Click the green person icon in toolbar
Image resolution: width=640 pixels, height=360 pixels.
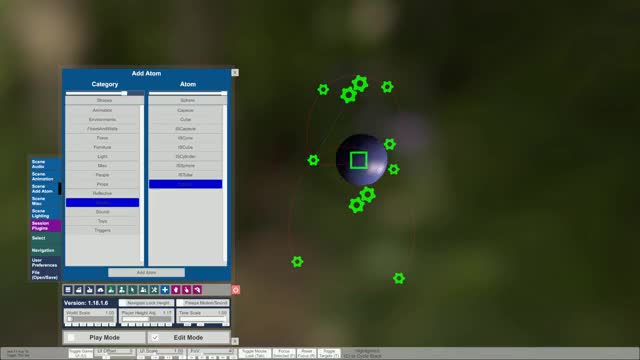pyautogui.click(x=111, y=290)
